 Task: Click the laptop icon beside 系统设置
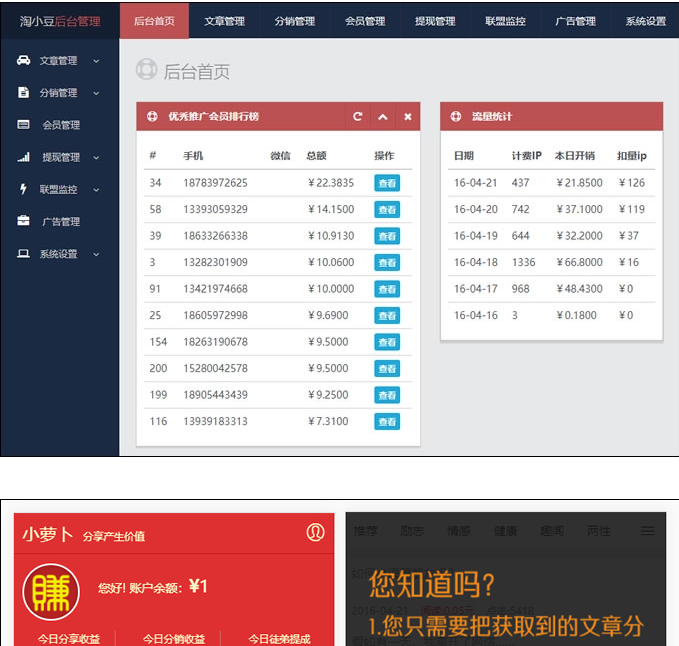(23, 254)
